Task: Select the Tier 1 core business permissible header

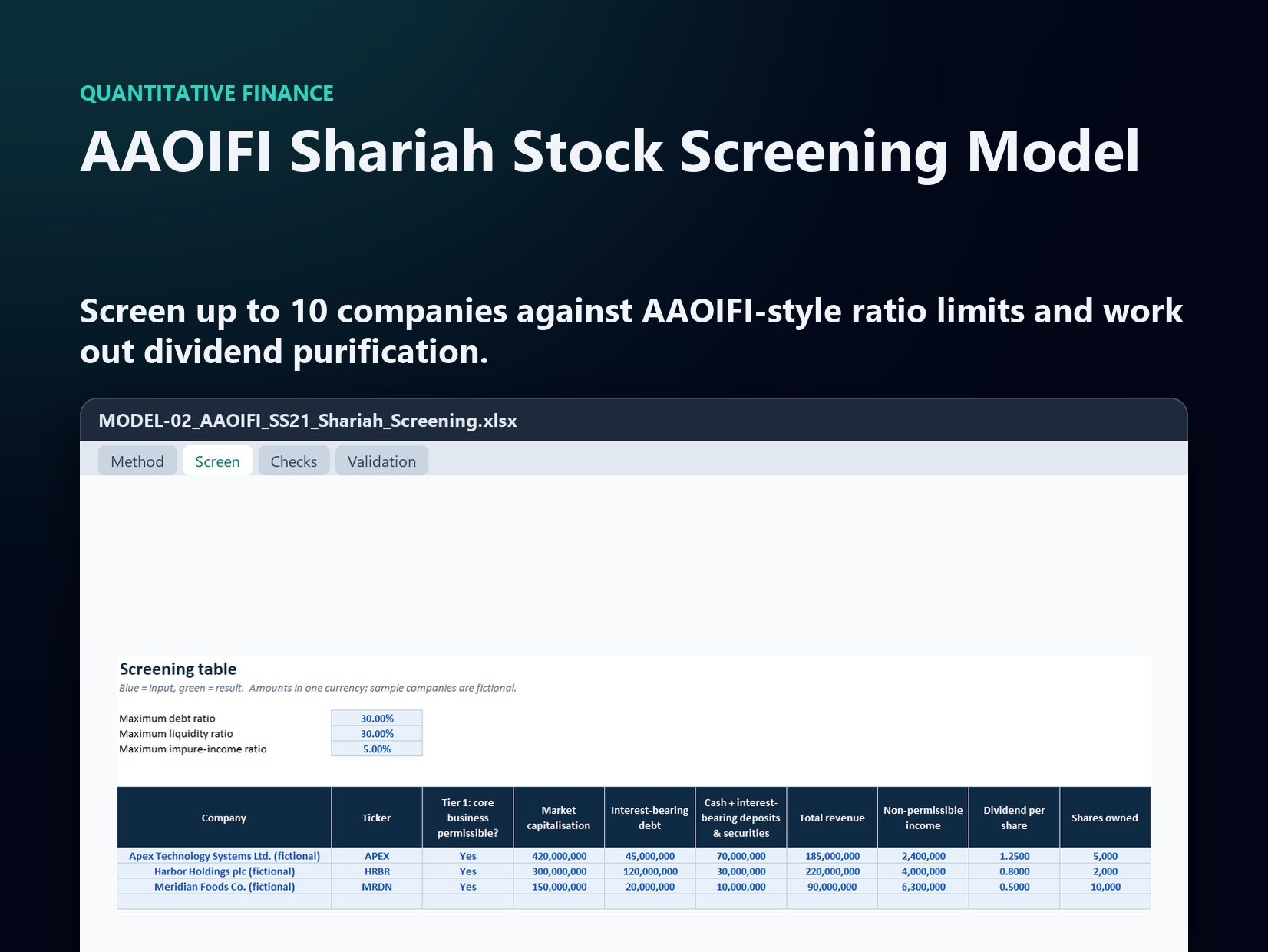Action: click(468, 818)
